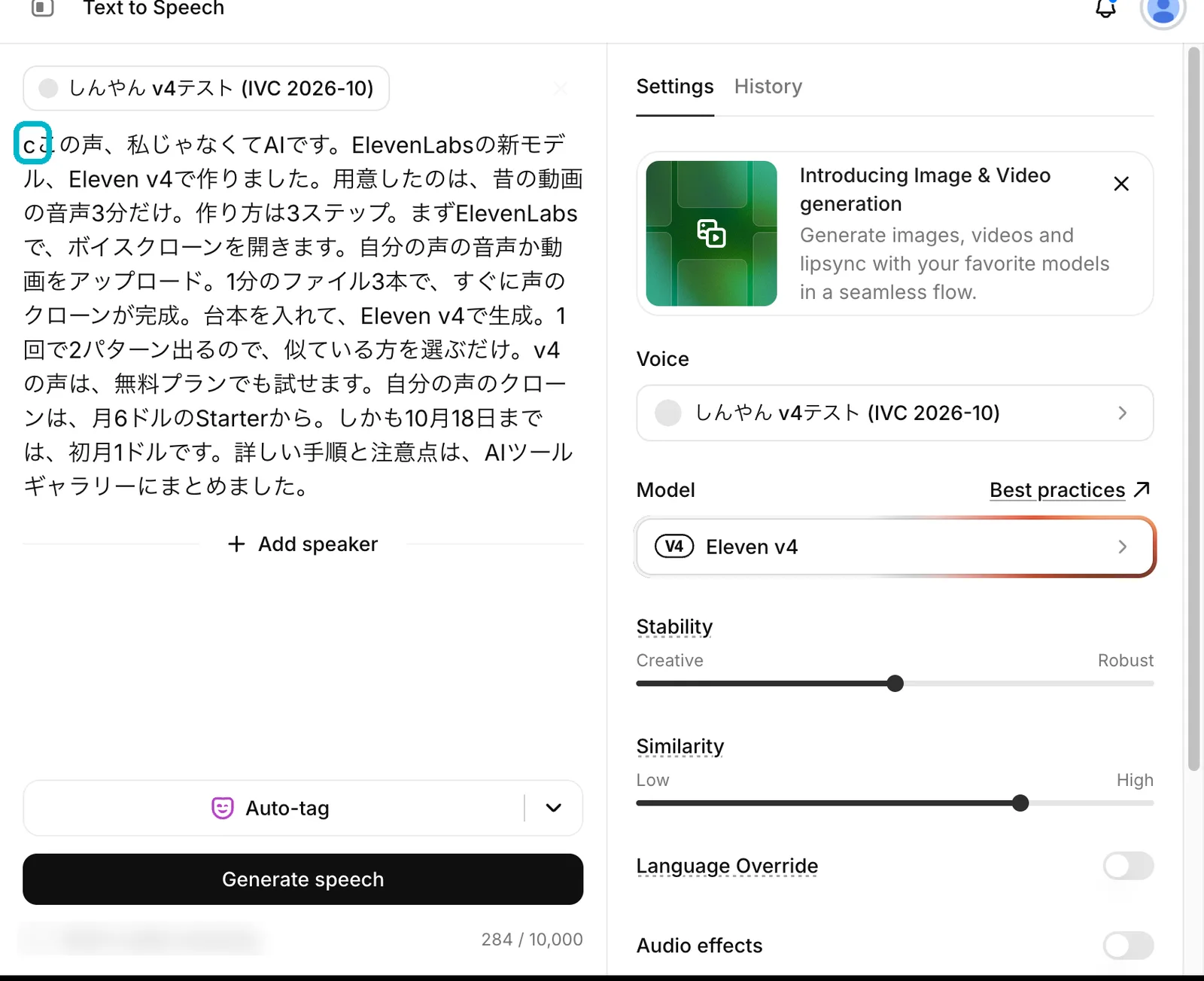Open Best practices link
The image size is (1204, 981).
(1070, 490)
